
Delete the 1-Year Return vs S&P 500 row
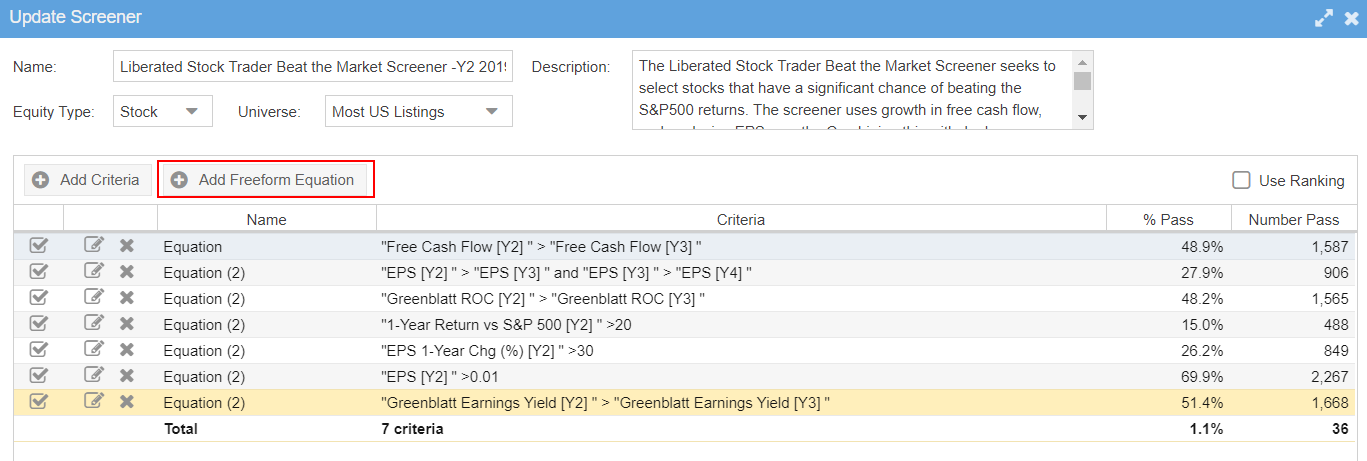click(x=127, y=324)
